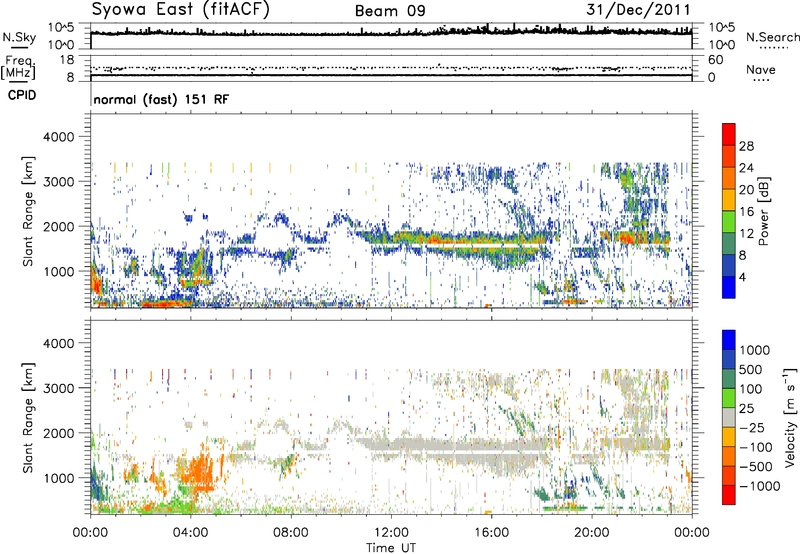Click the 'Syowa East (fitACF)' title

(x=180, y=10)
